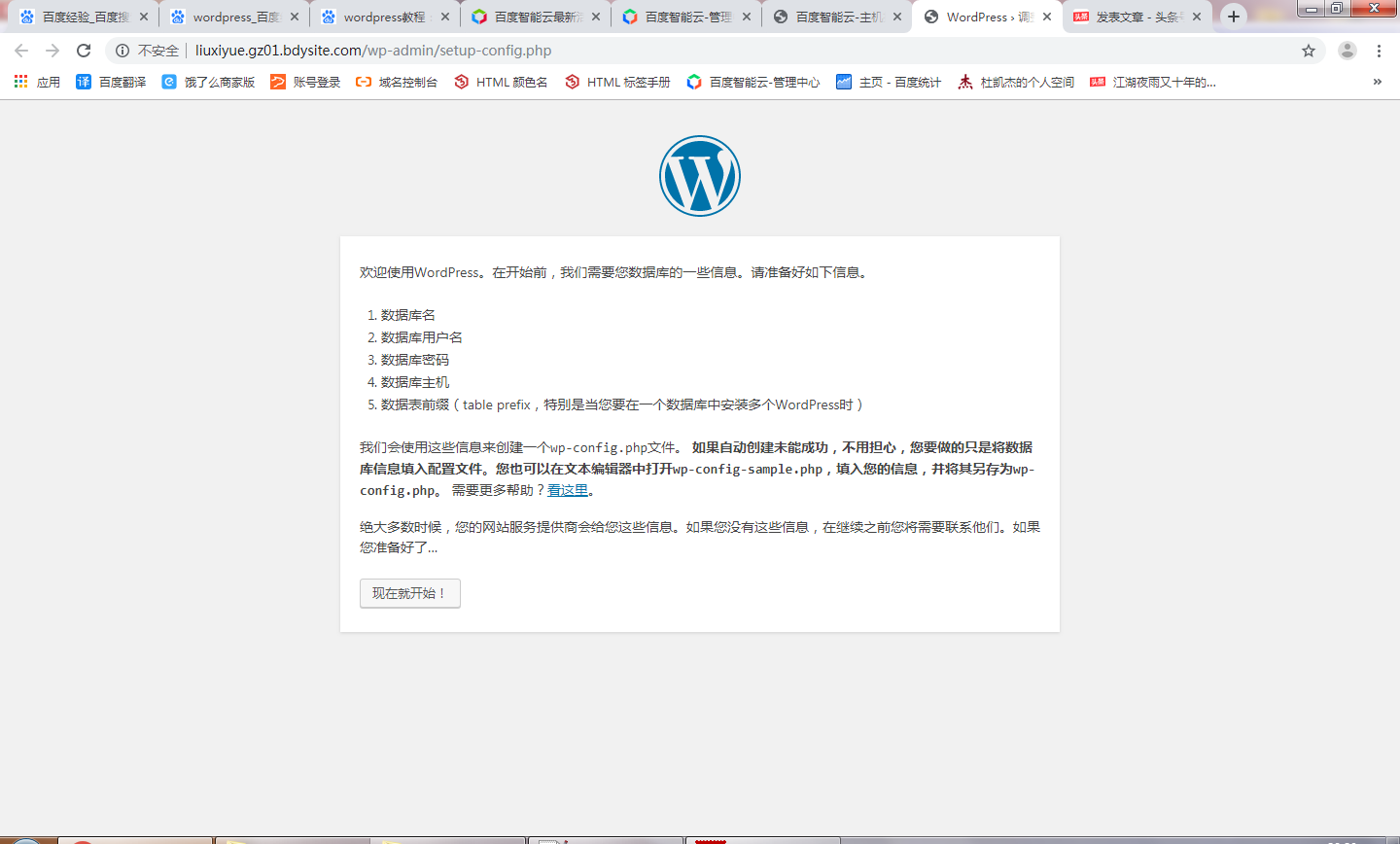
Task: Open 域名控制台 bookmark
Action: (397, 83)
